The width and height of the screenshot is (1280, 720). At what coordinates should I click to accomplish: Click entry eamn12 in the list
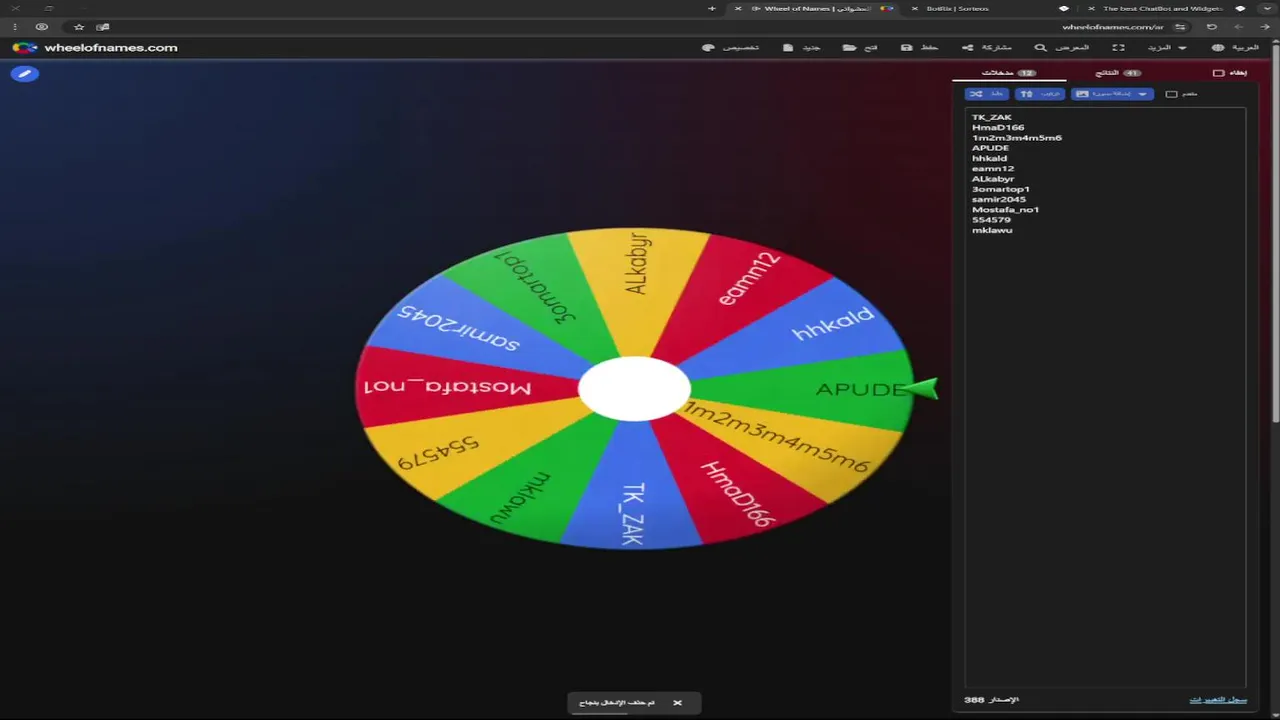[x=992, y=169]
